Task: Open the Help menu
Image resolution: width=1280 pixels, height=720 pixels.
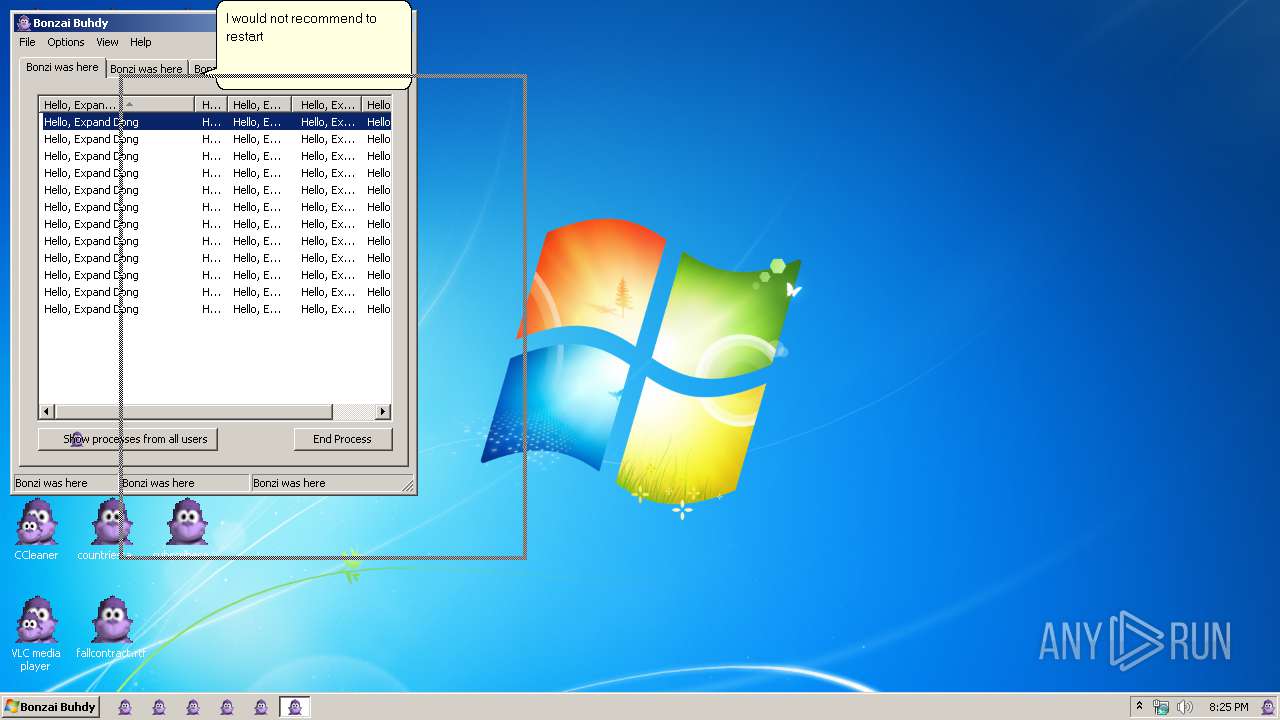Action: coord(141,42)
